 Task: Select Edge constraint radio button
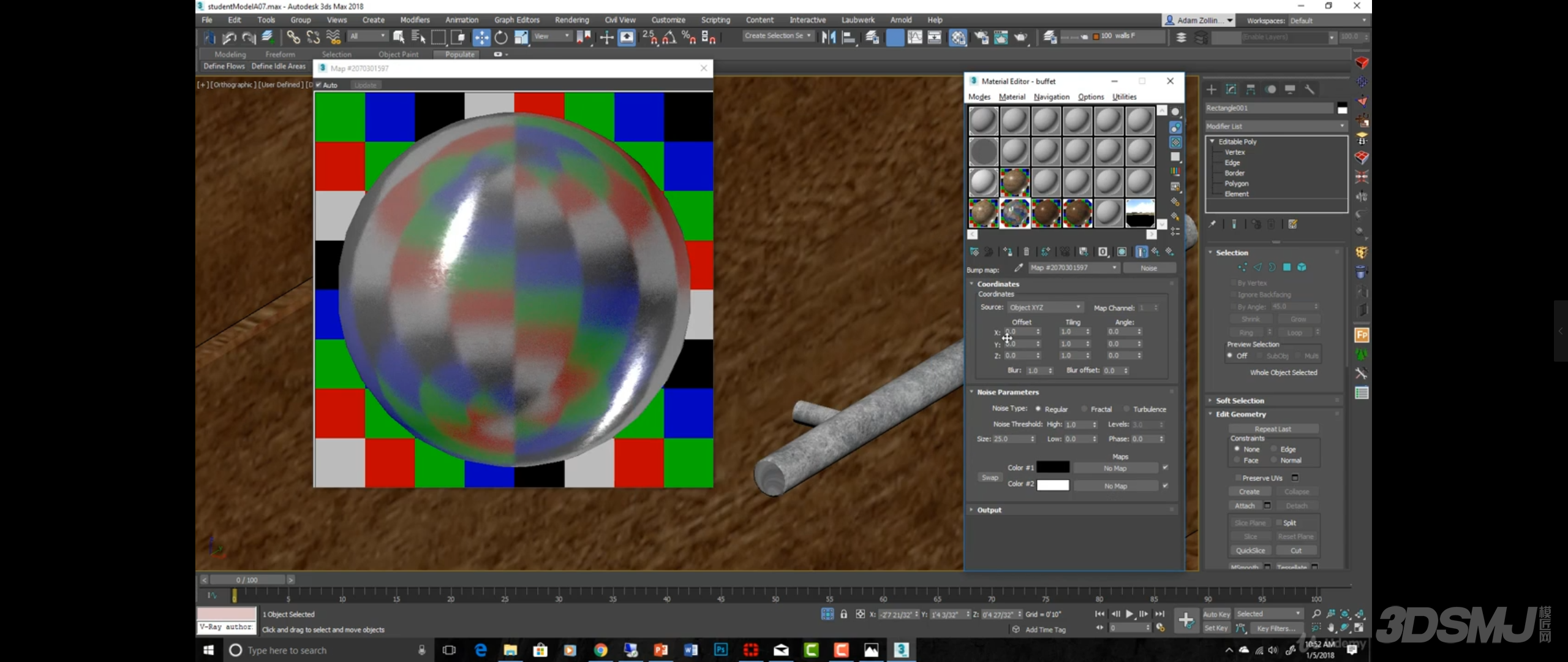pos(1274,449)
